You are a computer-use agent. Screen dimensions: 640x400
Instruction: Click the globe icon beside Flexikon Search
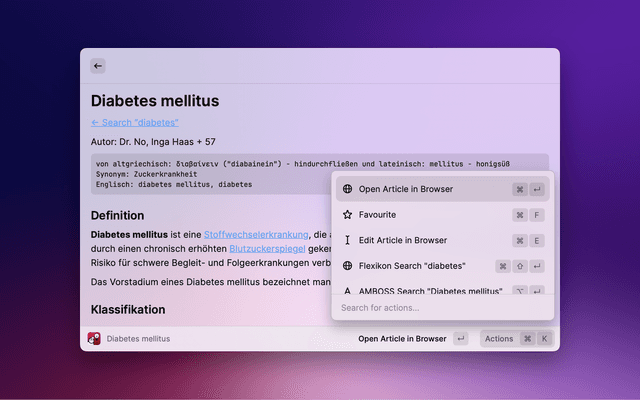pyautogui.click(x=347, y=267)
